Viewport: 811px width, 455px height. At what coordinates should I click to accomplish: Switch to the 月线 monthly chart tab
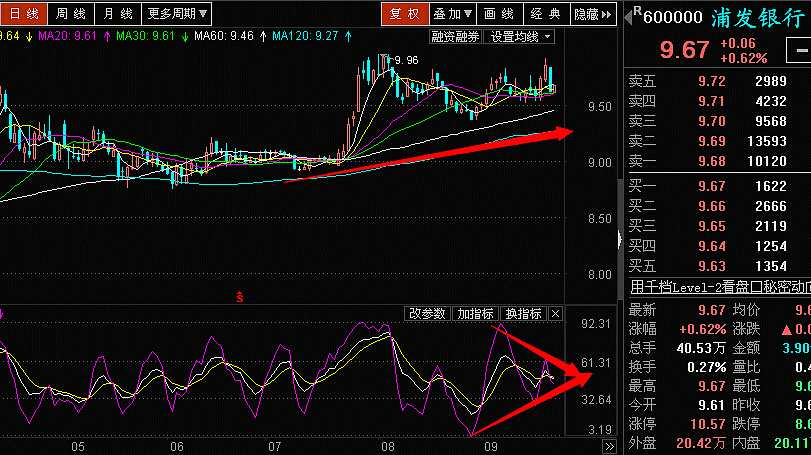point(118,13)
